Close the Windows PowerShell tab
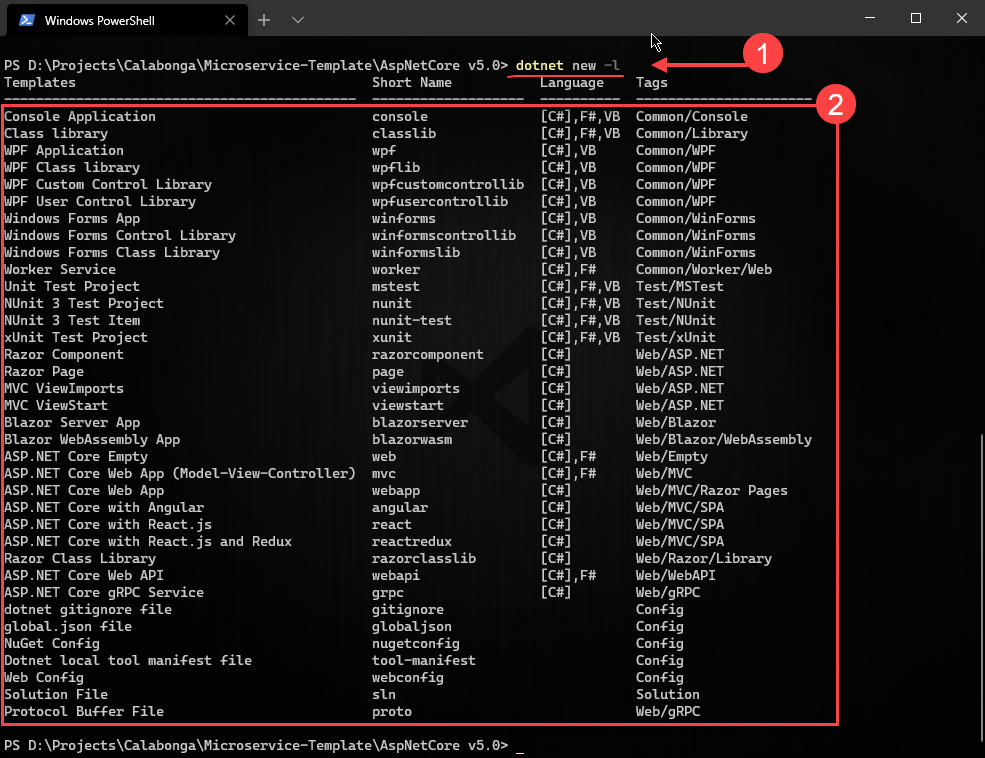 point(230,20)
